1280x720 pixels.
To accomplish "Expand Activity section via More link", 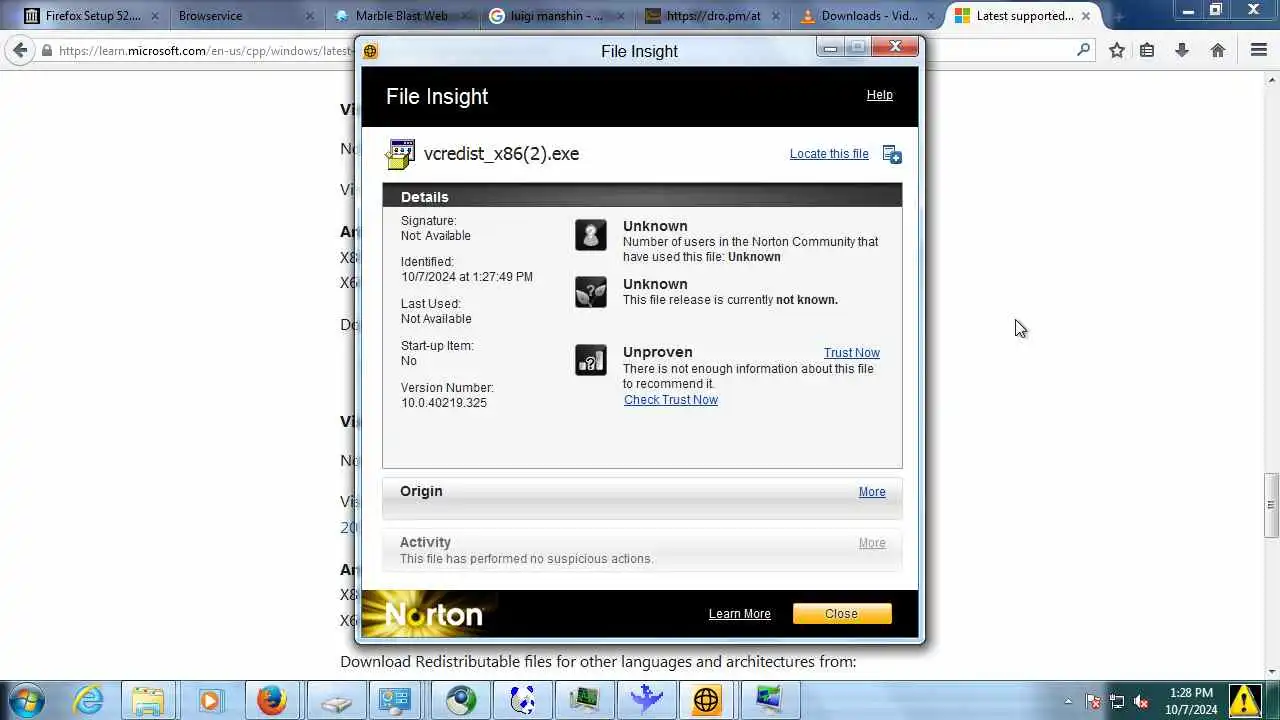I will 872,543.
